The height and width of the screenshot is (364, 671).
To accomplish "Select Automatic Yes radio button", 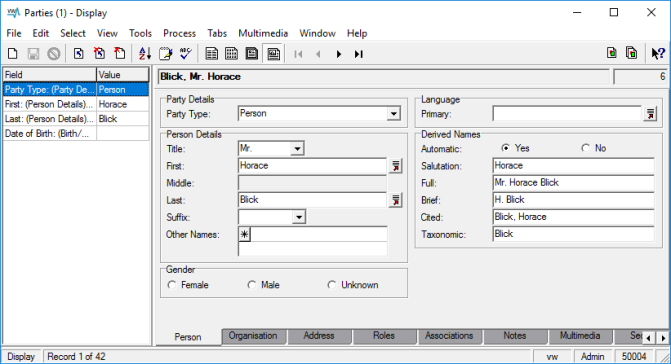I will click(506, 148).
